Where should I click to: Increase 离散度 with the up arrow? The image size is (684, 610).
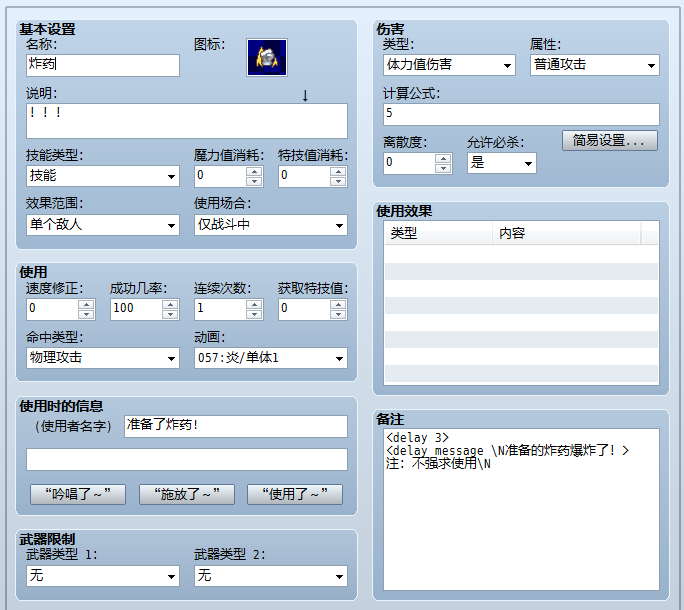pos(443,158)
